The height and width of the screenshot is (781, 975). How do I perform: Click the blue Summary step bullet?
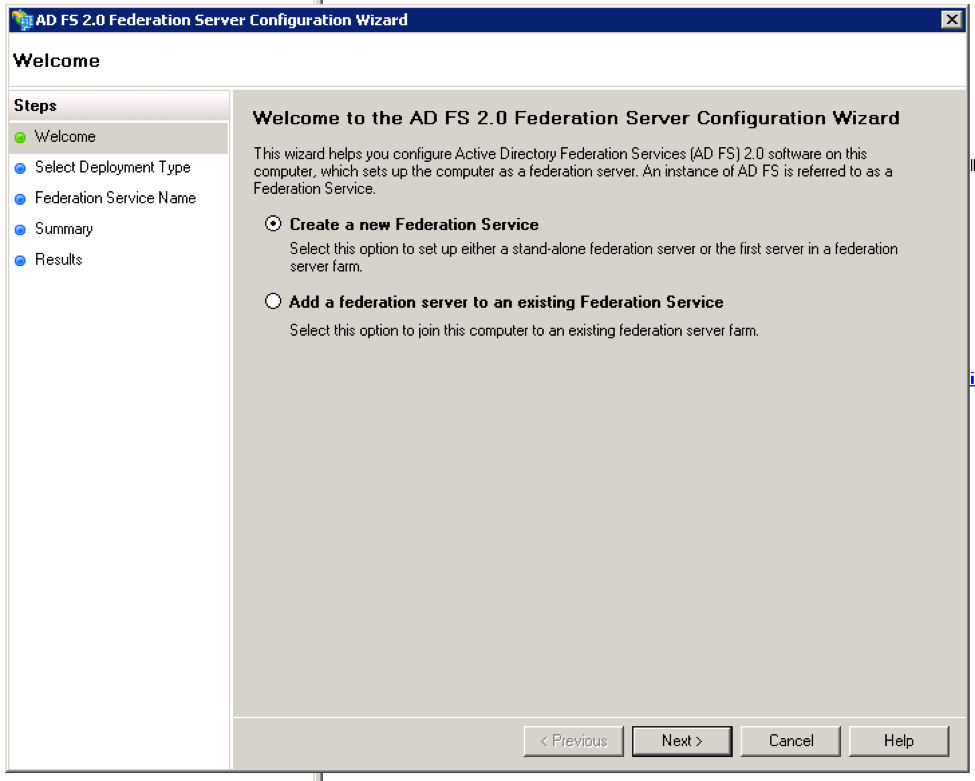(x=21, y=229)
